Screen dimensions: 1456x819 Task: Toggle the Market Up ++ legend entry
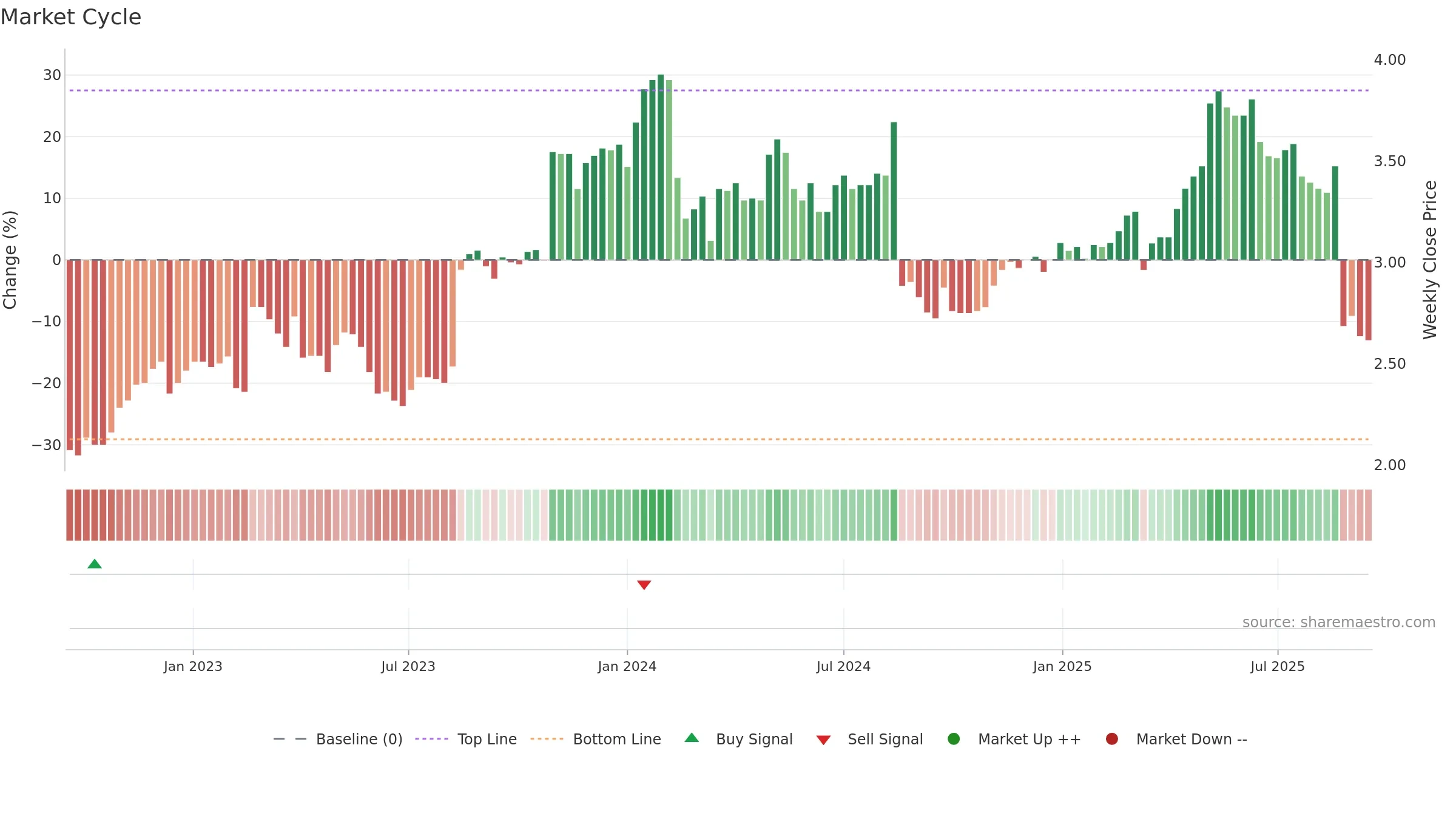pyautogui.click(x=1014, y=740)
